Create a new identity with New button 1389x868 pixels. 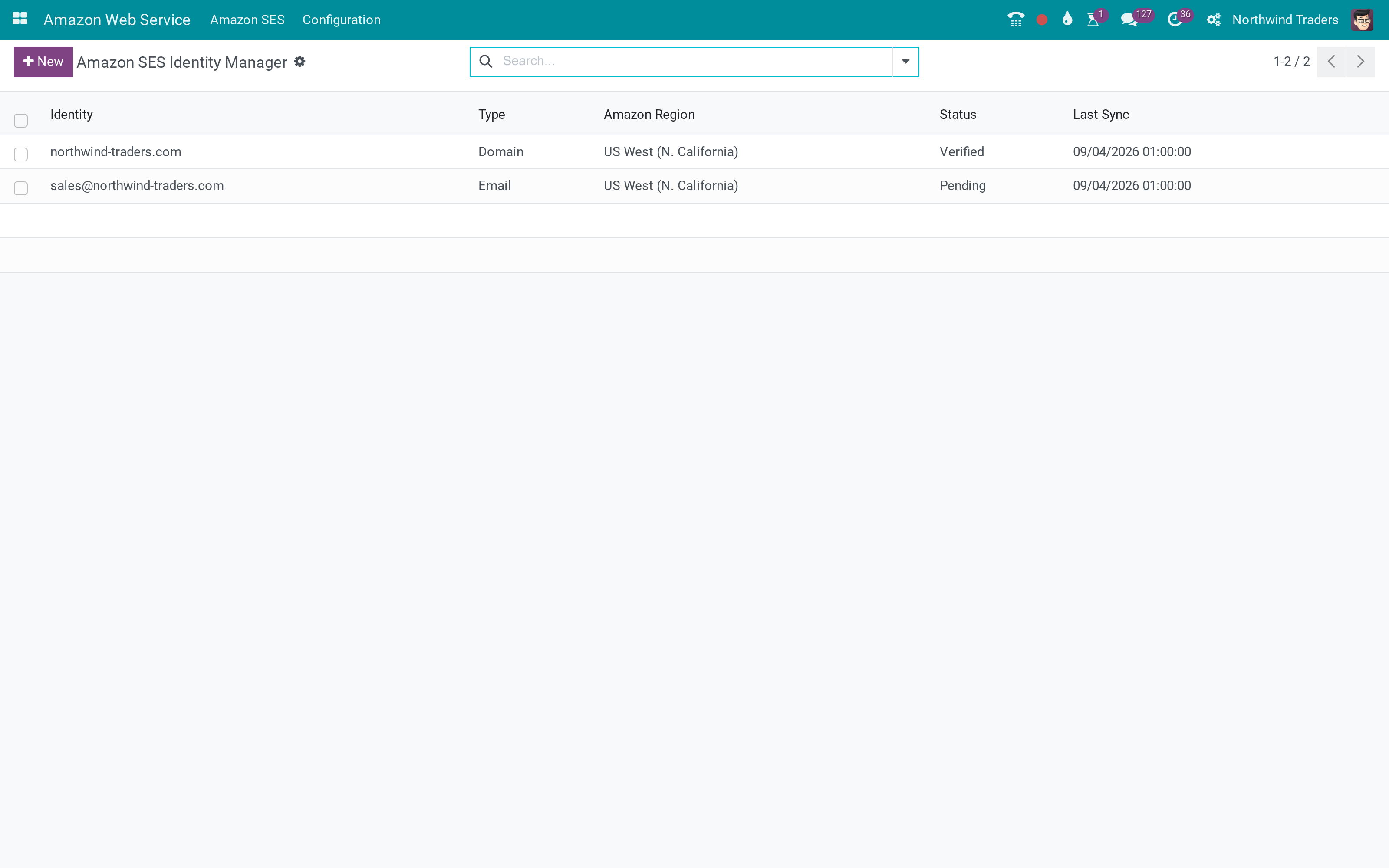(x=43, y=62)
